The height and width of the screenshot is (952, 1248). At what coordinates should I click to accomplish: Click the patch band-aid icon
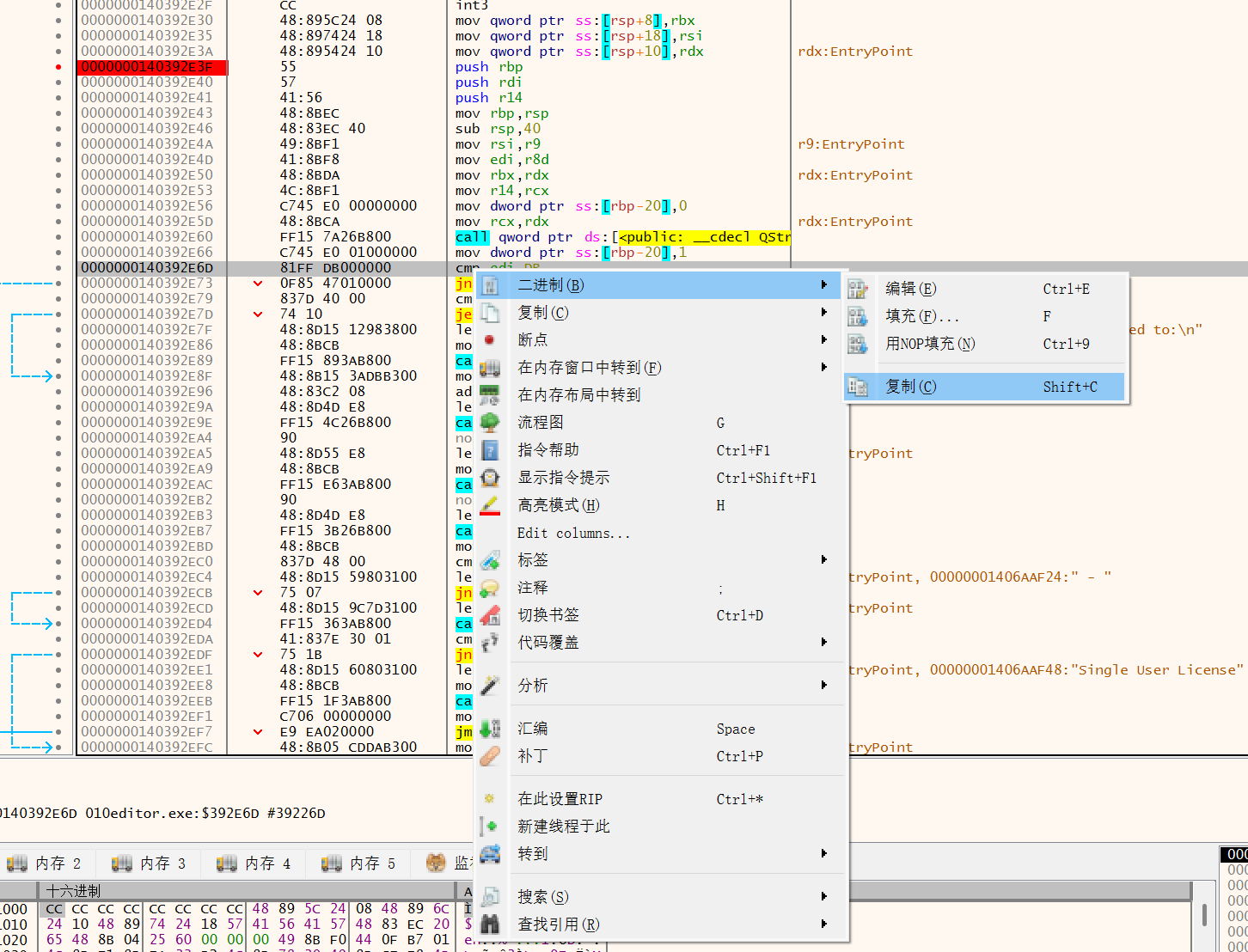point(490,756)
